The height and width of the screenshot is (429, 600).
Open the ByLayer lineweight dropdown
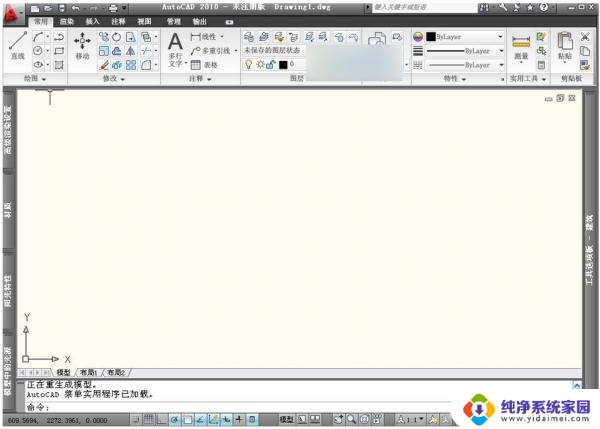(x=501, y=51)
